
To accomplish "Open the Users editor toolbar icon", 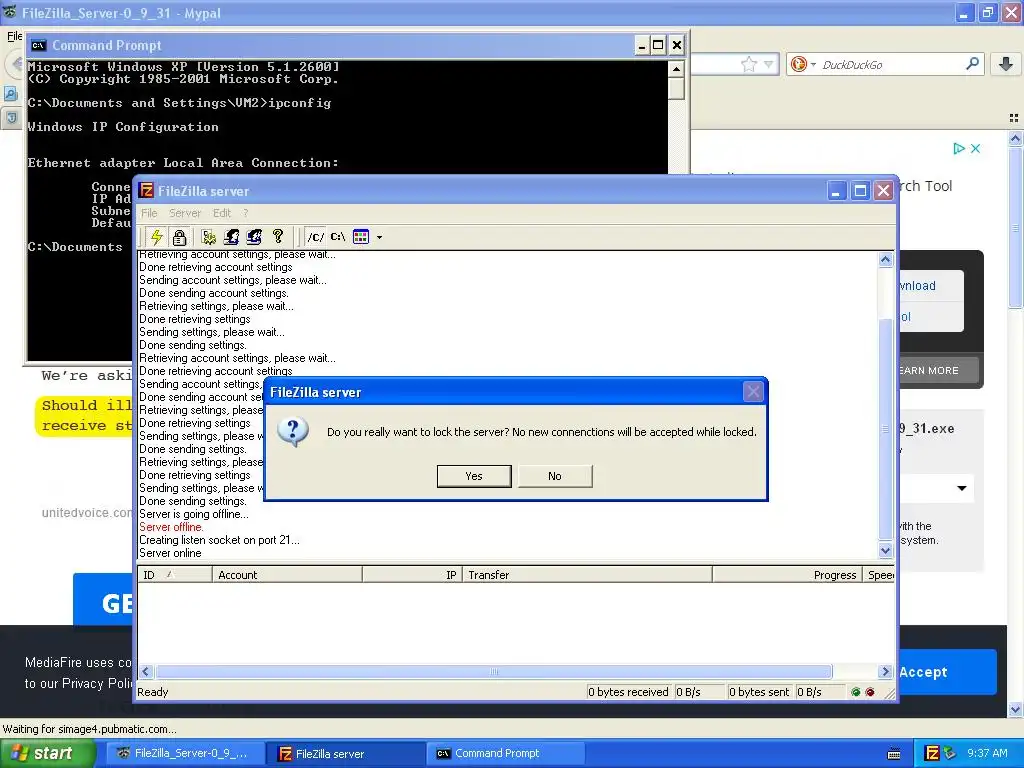I will click(x=231, y=236).
